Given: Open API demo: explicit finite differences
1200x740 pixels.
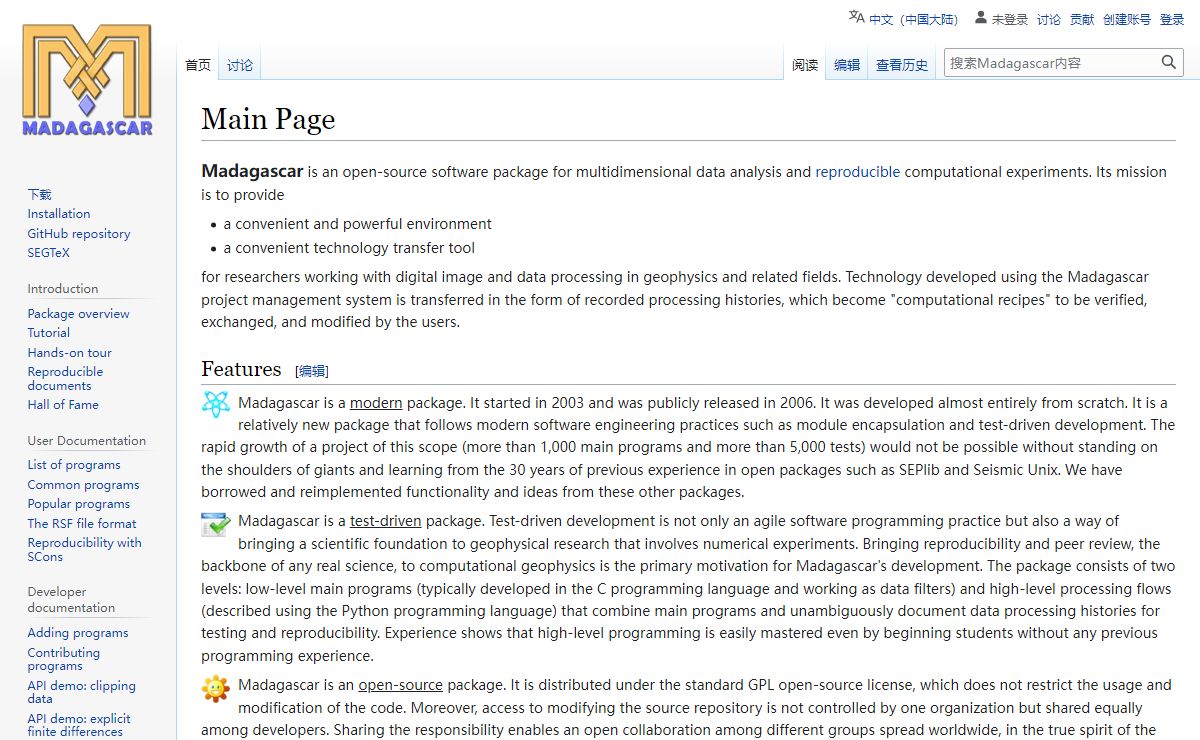Looking at the screenshot, I should [x=79, y=725].
